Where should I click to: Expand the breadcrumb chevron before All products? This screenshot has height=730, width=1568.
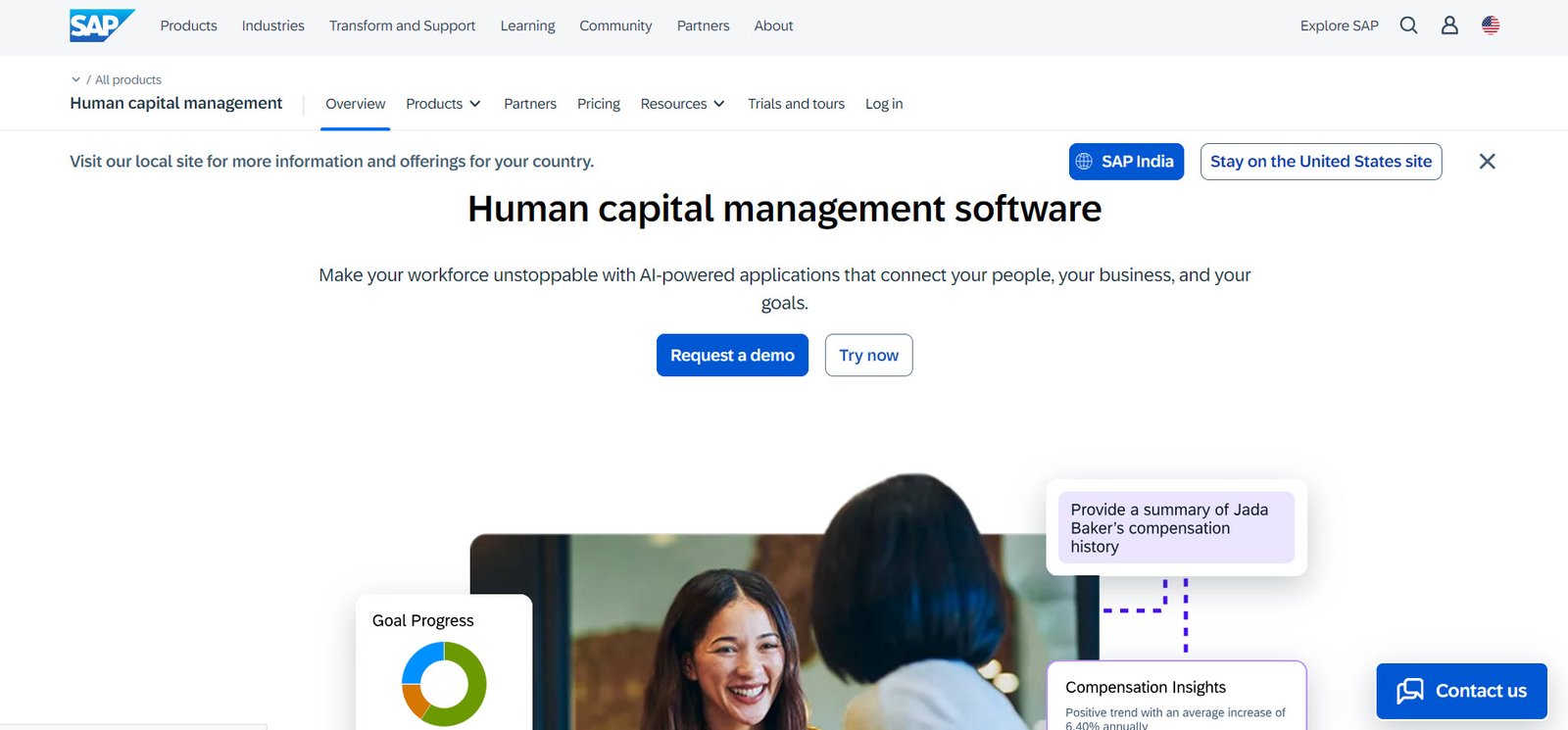pyautogui.click(x=75, y=79)
